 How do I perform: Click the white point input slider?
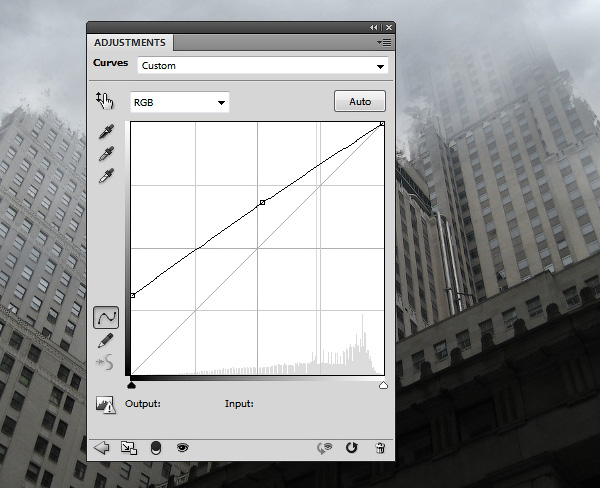tap(382, 384)
